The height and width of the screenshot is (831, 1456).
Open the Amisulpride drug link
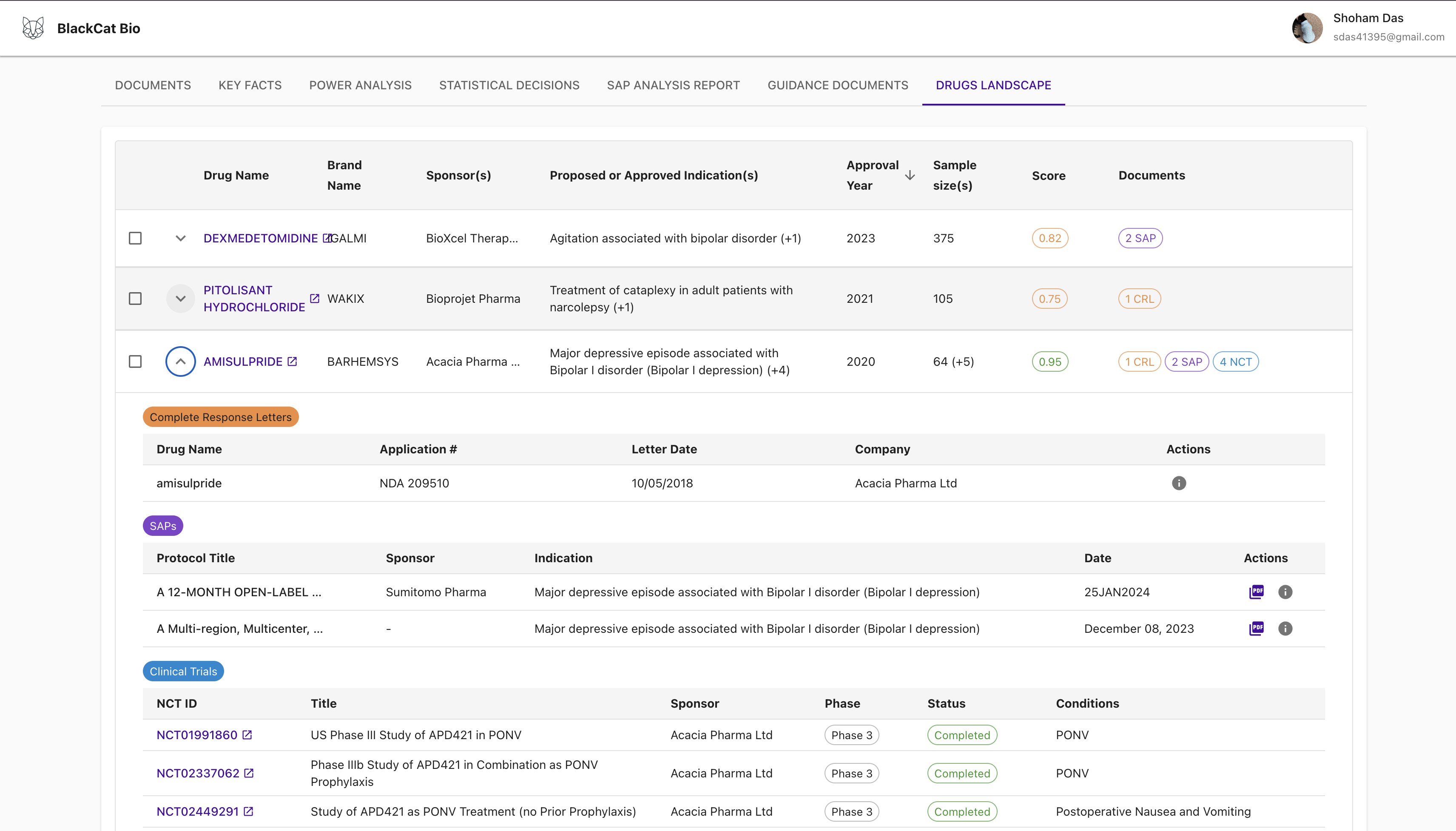coord(243,361)
